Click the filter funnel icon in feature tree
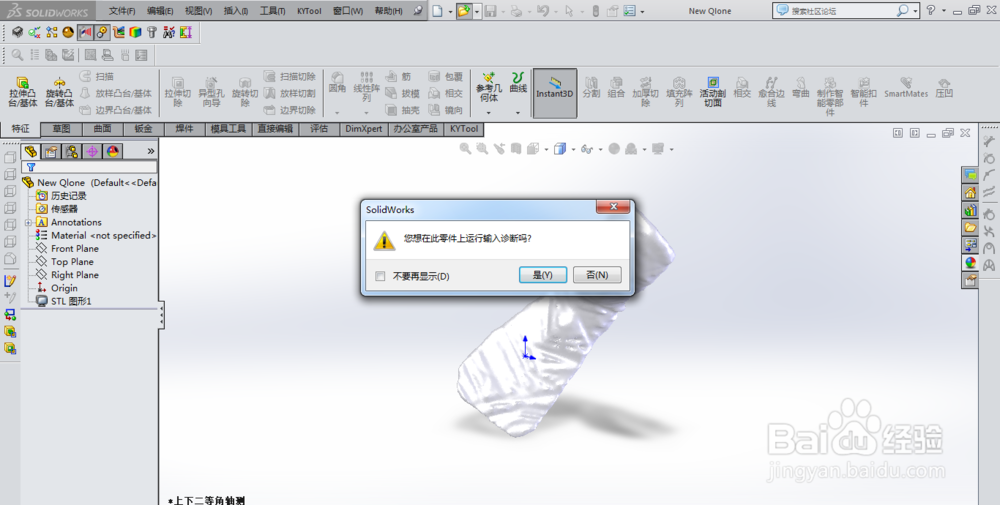The width and height of the screenshot is (1000, 505). [31, 167]
